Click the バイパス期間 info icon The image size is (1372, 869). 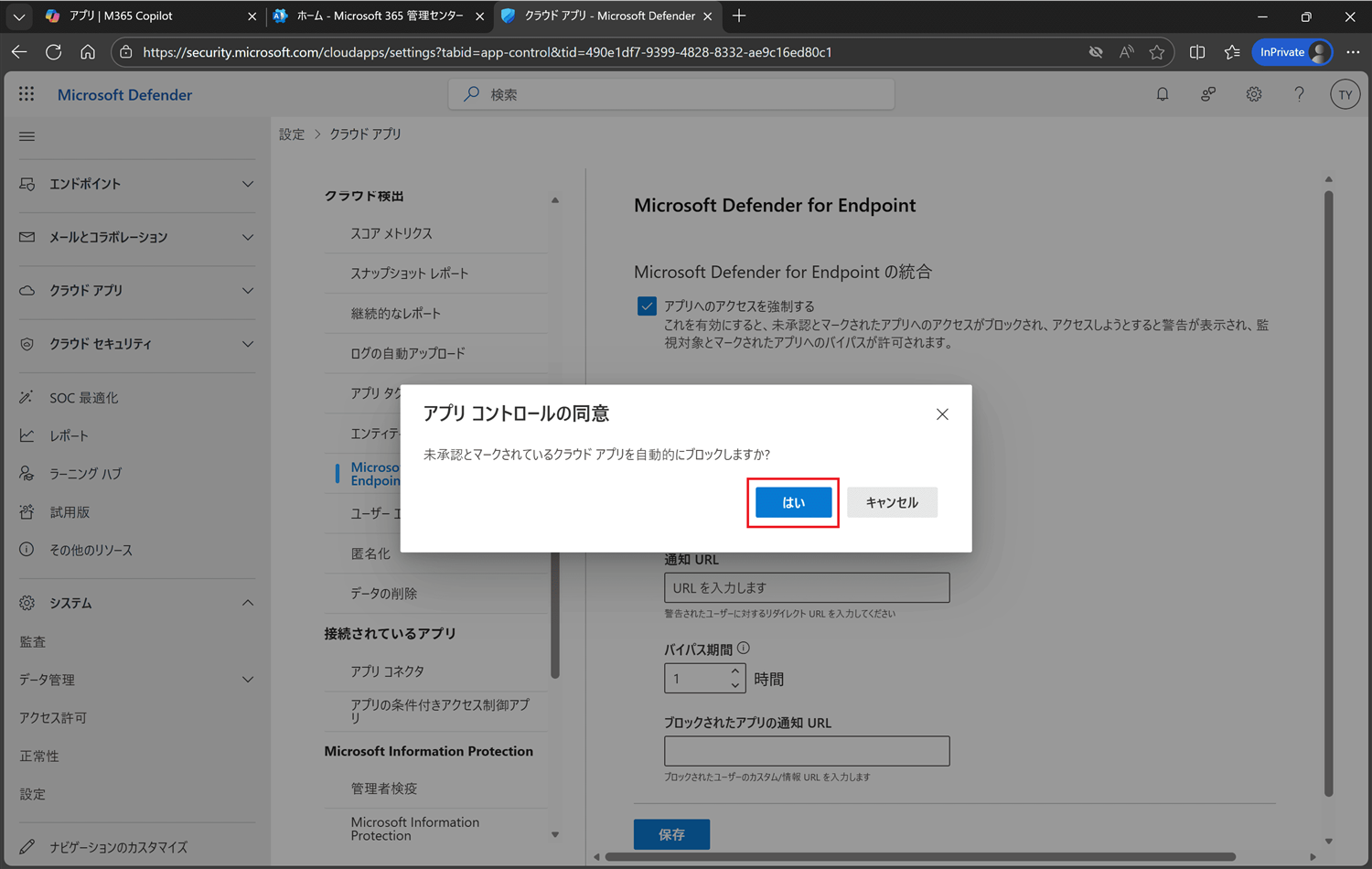[744, 648]
